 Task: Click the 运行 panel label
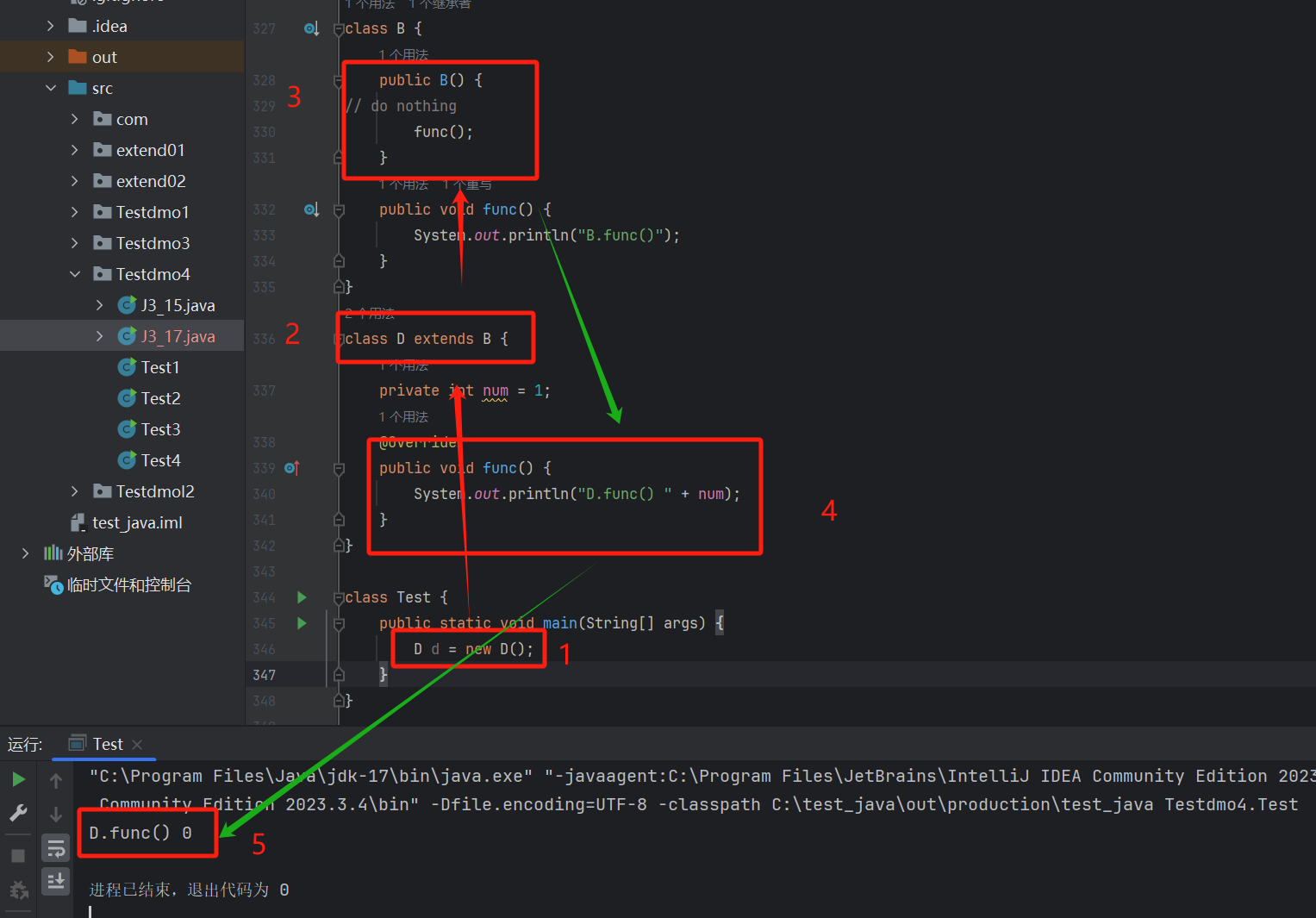coord(25,744)
